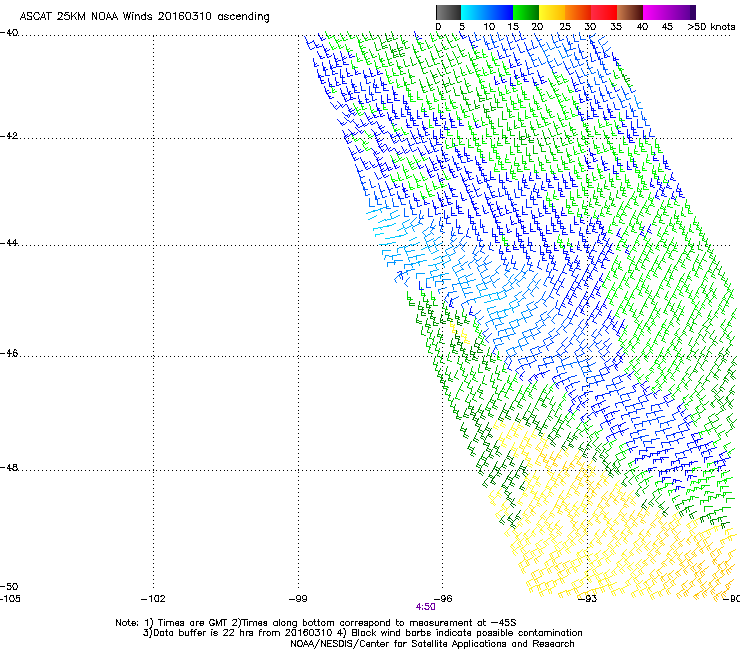Click the '30' label under the color scale
740x650 pixels.
click(590, 27)
